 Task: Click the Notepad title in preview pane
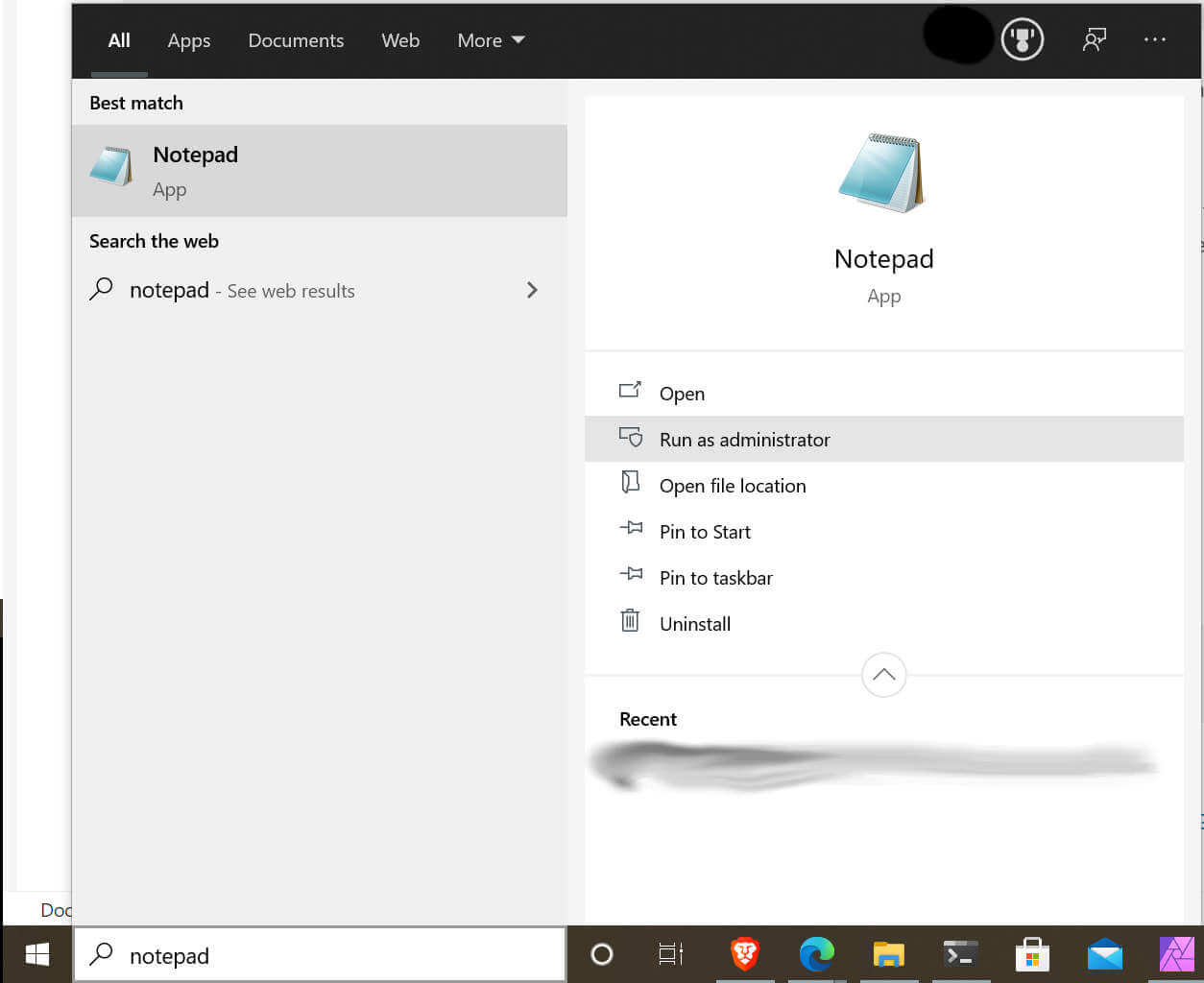(884, 259)
